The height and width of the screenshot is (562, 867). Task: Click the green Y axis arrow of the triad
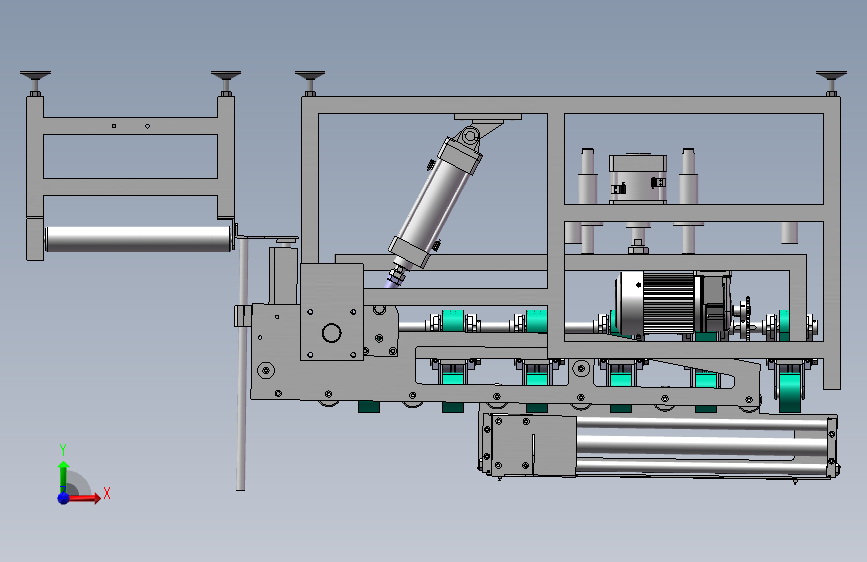point(64,477)
